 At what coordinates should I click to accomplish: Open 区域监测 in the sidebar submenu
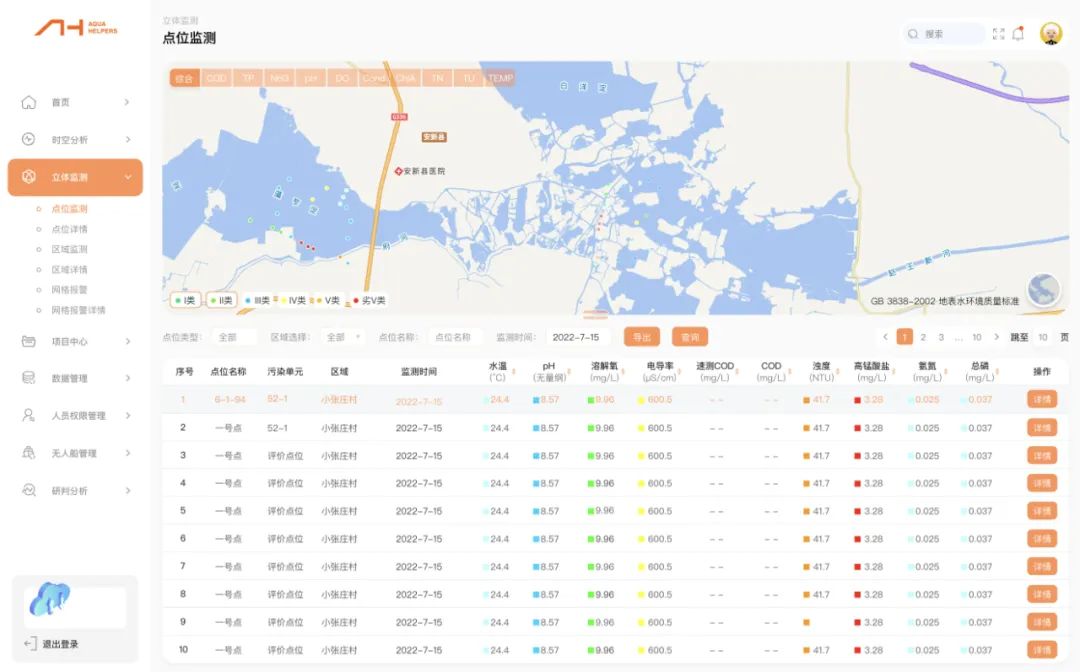(69, 249)
